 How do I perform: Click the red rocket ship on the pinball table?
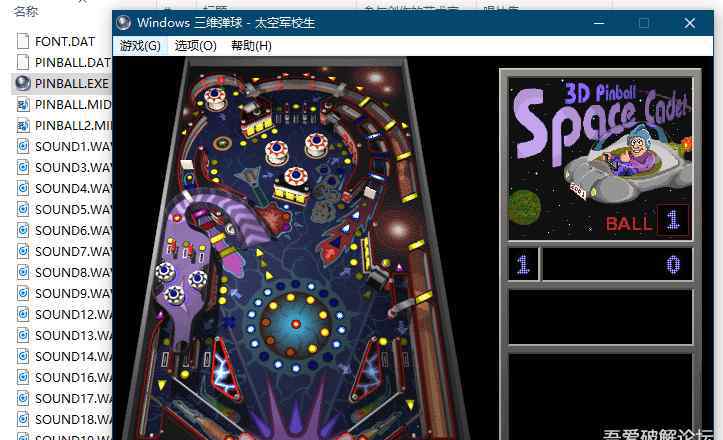click(x=340, y=240)
